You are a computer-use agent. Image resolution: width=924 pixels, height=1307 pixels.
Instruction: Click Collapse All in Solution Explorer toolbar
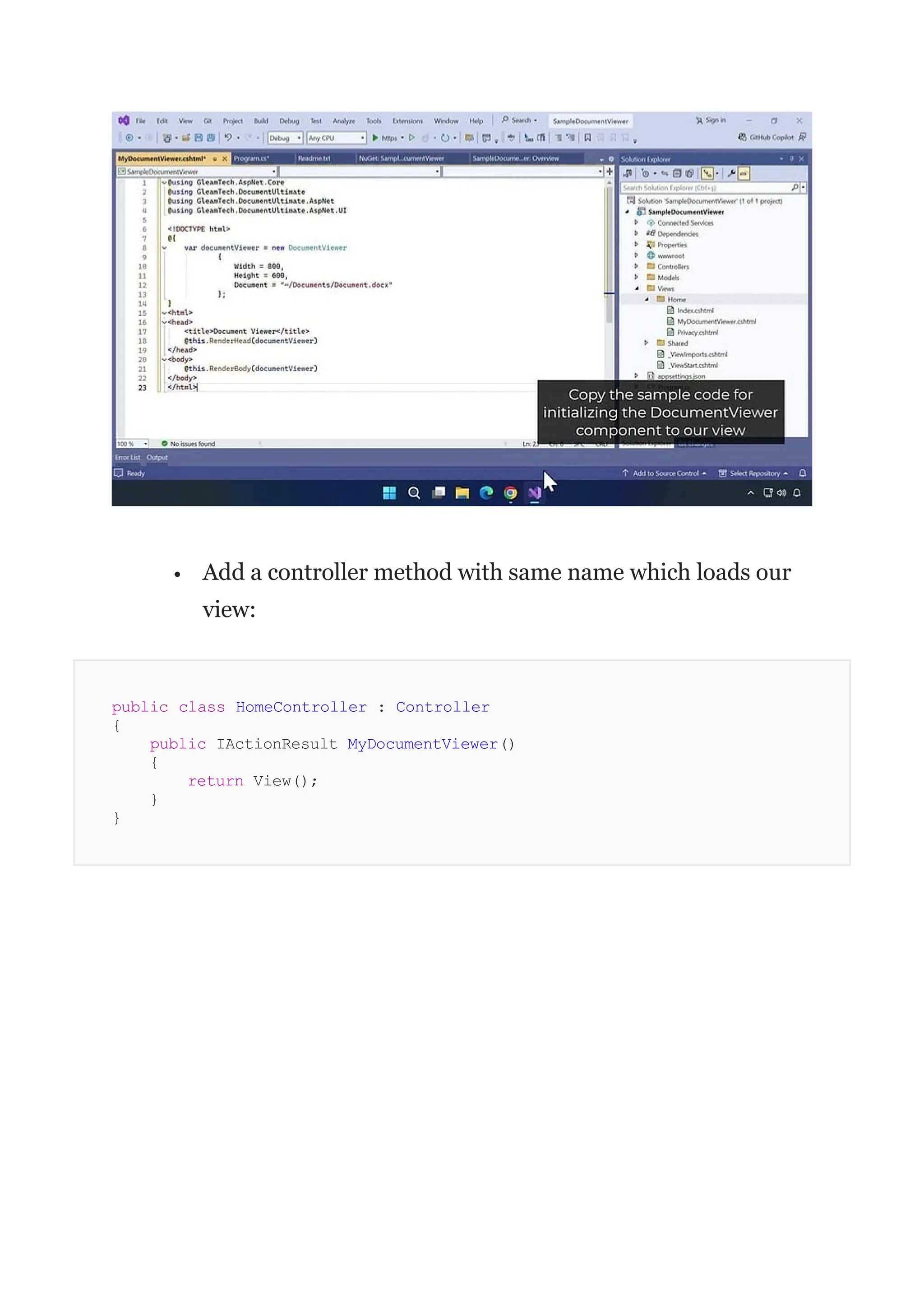(677, 173)
